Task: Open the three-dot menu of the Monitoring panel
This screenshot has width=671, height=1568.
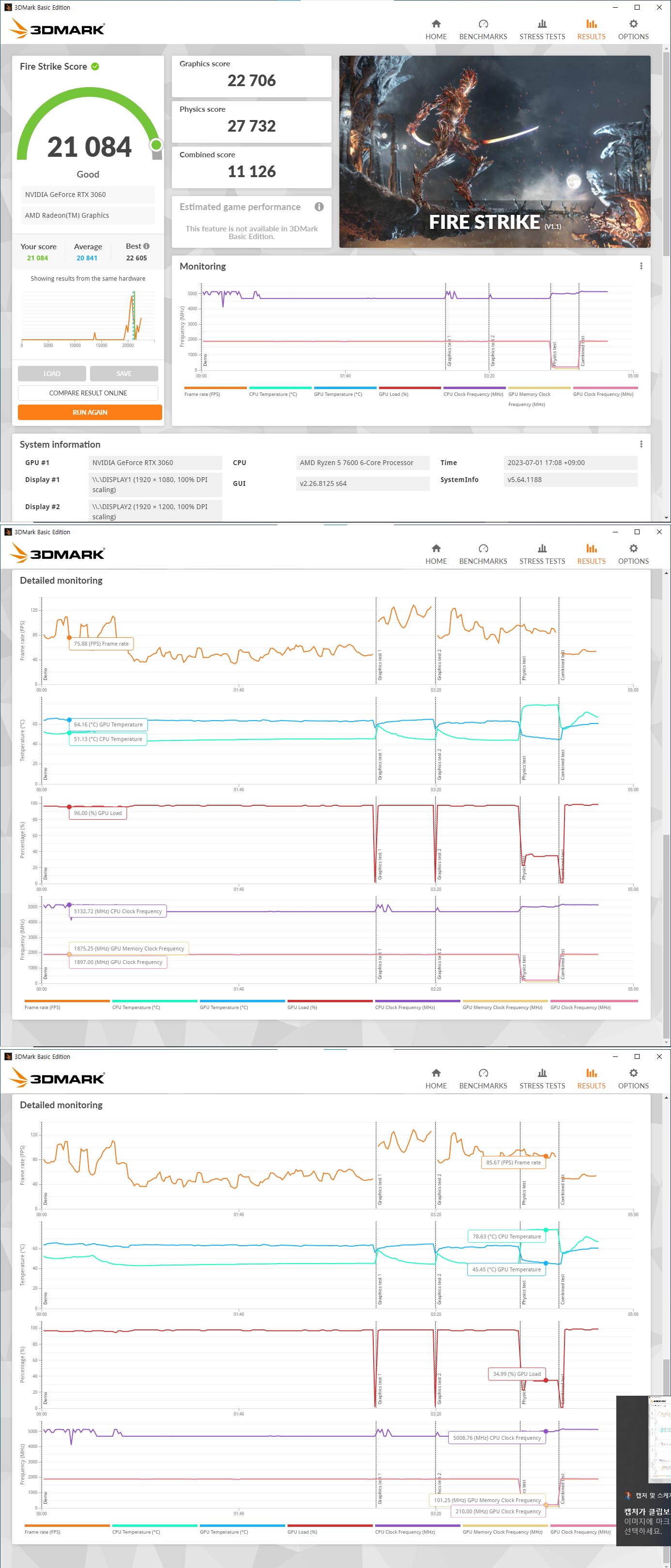Action: point(640,266)
